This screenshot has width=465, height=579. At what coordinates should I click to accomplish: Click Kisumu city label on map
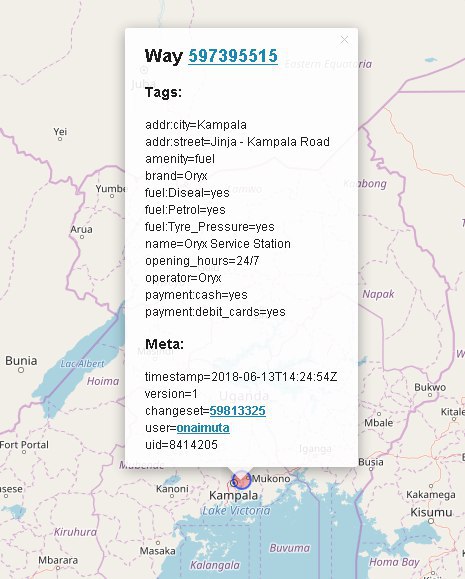(431, 512)
